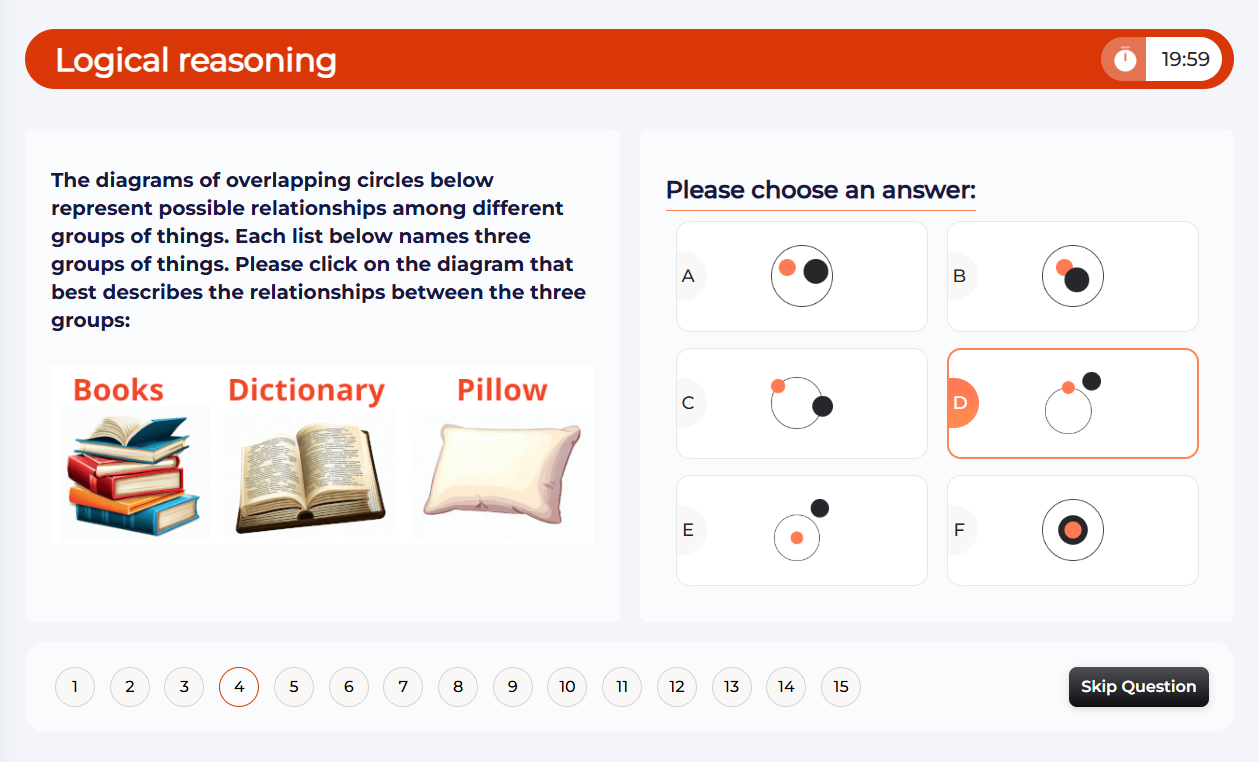The width and height of the screenshot is (1259, 762).
Task: Open question 5 in navigator
Action: click(x=294, y=687)
